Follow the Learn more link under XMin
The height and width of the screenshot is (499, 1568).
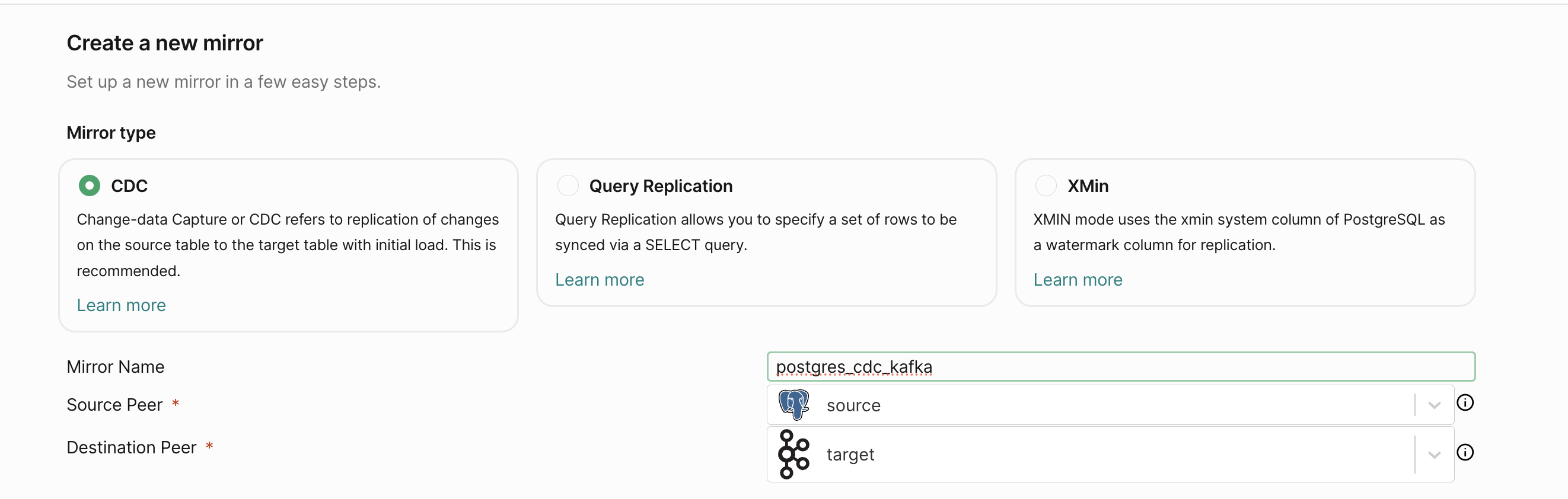pos(1078,279)
